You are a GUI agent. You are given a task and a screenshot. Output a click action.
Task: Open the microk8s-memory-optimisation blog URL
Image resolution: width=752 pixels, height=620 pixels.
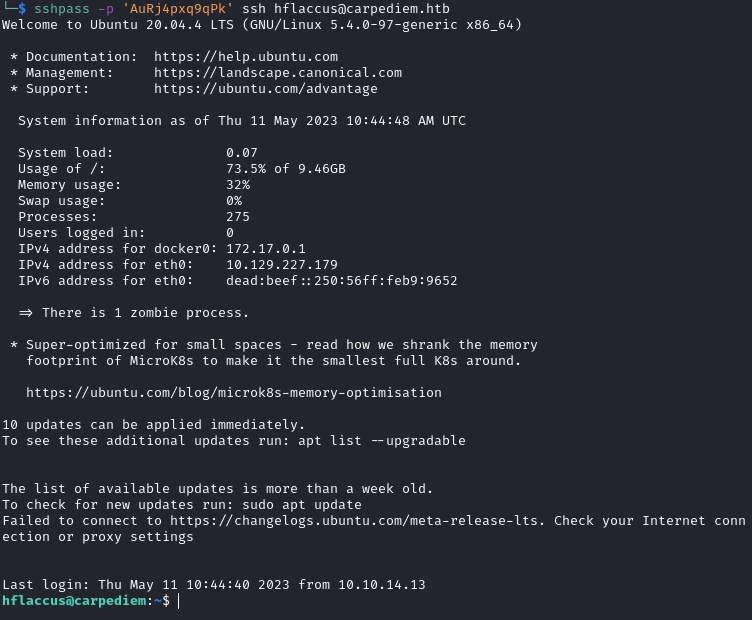point(234,393)
